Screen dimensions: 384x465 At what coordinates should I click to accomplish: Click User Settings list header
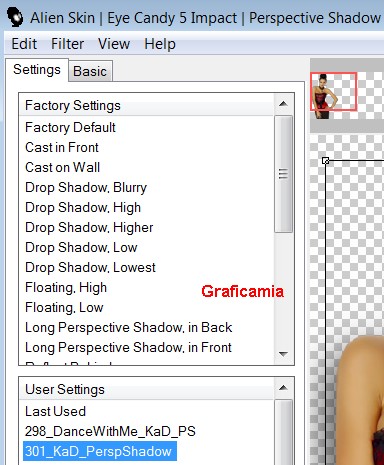point(147,389)
